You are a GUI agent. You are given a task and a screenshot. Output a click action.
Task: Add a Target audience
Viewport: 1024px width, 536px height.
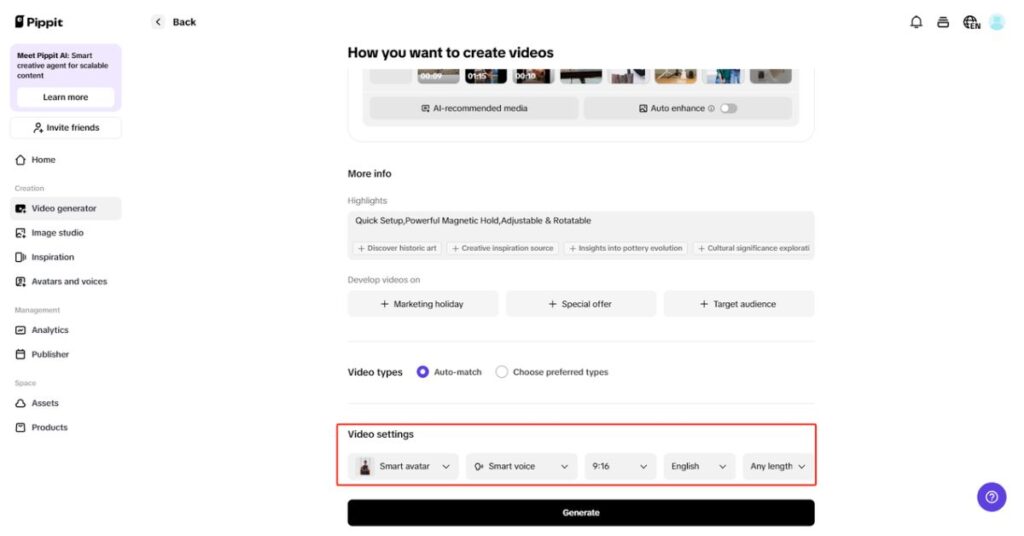(739, 304)
